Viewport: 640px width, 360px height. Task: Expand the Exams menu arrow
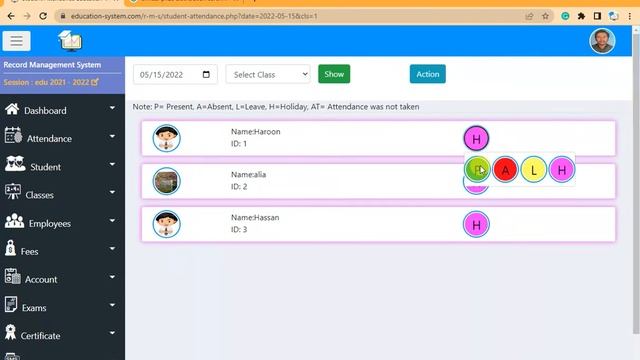pyautogui.click(x=112, y=305)
